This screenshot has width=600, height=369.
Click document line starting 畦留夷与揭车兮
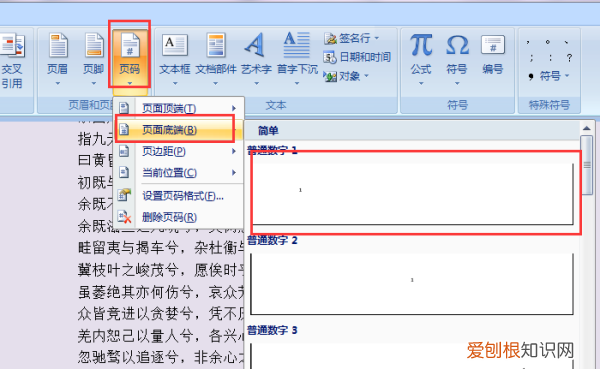point(161,248)
